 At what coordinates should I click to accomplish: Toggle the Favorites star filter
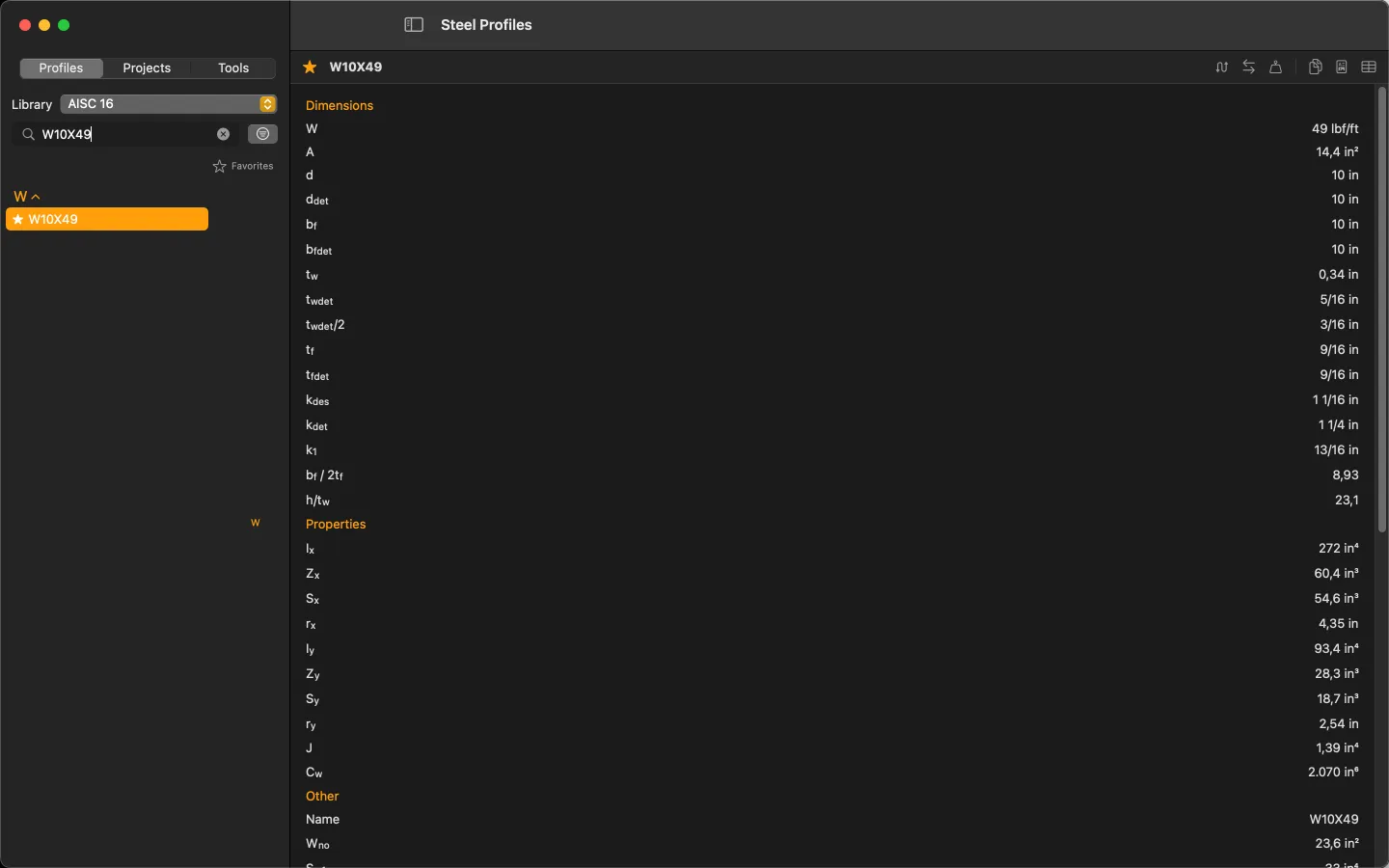(x=243, y=167)
